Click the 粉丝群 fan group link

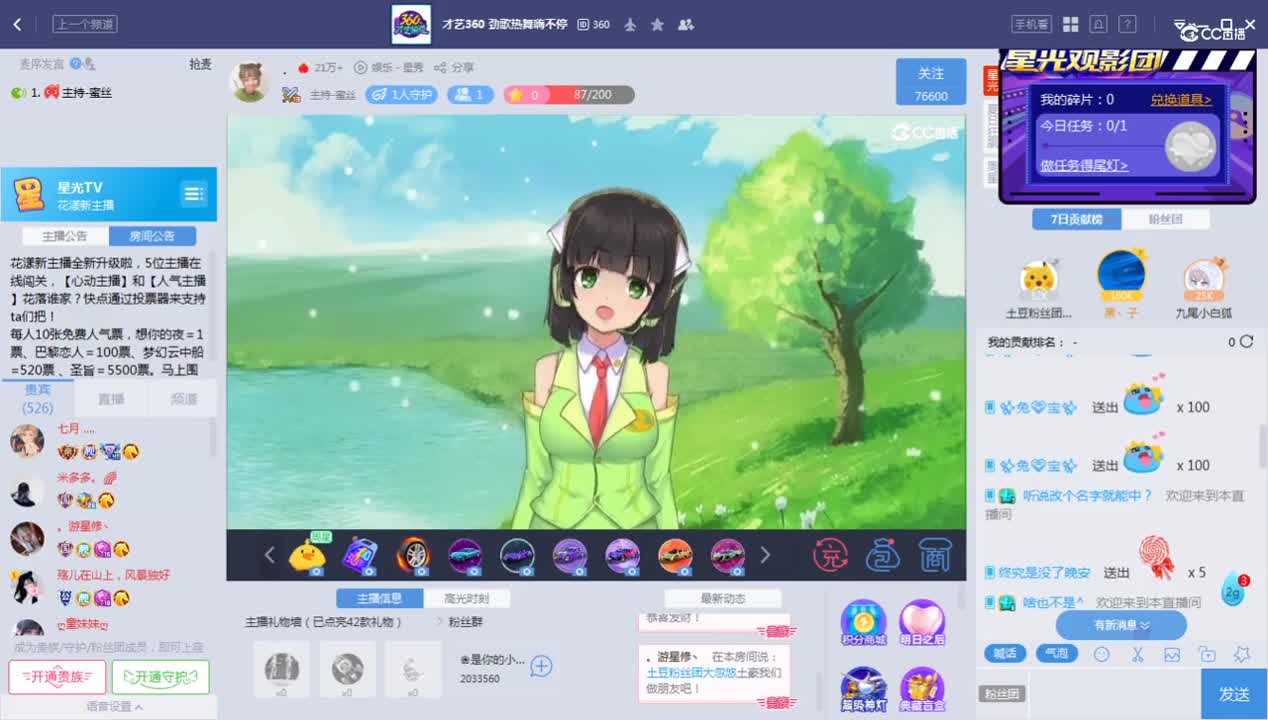point(464,621)
